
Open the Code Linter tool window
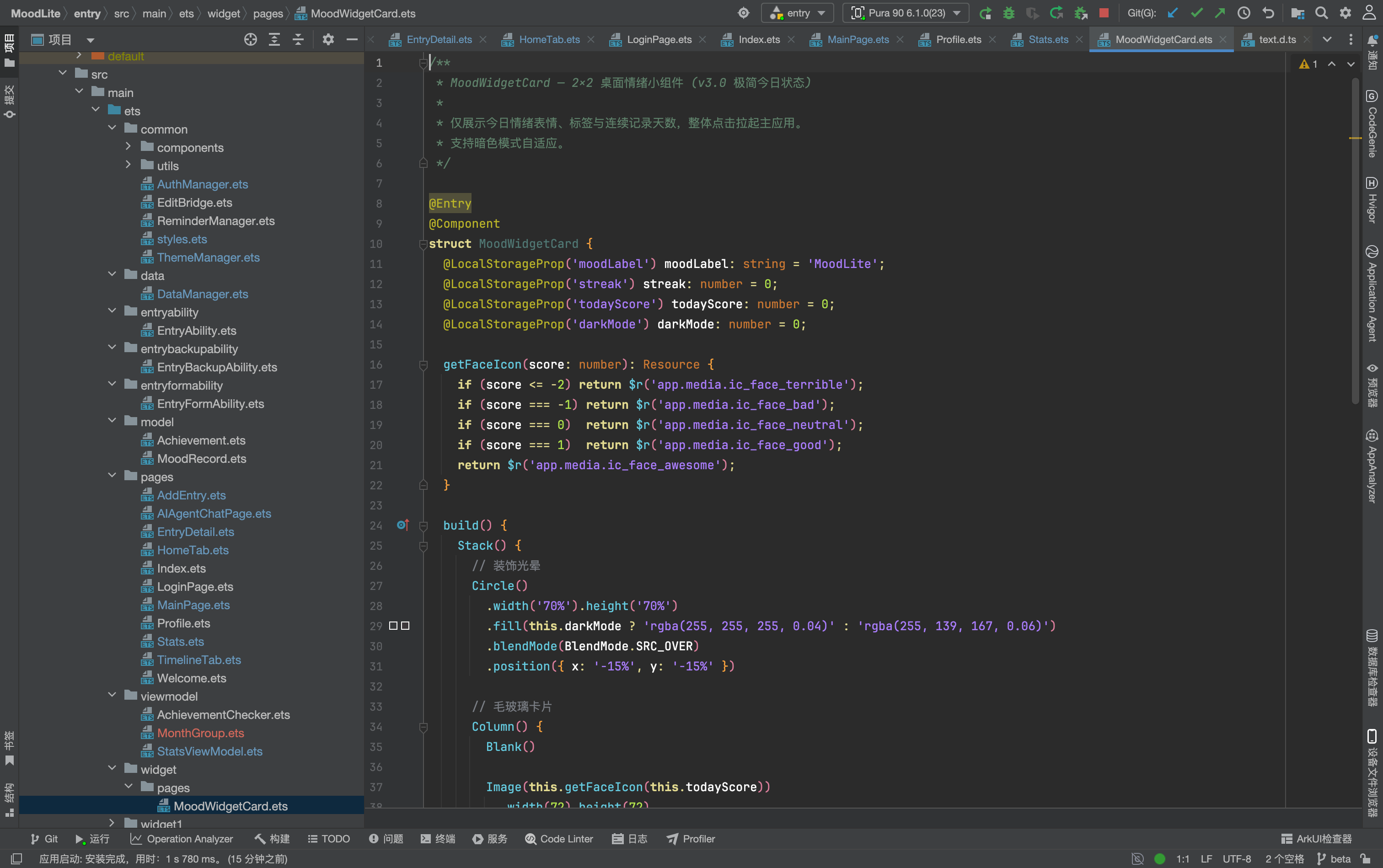tap(558, 839)
